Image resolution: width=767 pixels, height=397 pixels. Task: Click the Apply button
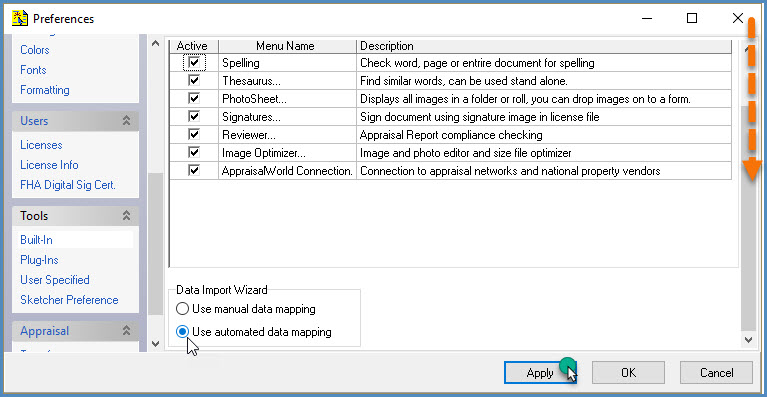(540, 373)
